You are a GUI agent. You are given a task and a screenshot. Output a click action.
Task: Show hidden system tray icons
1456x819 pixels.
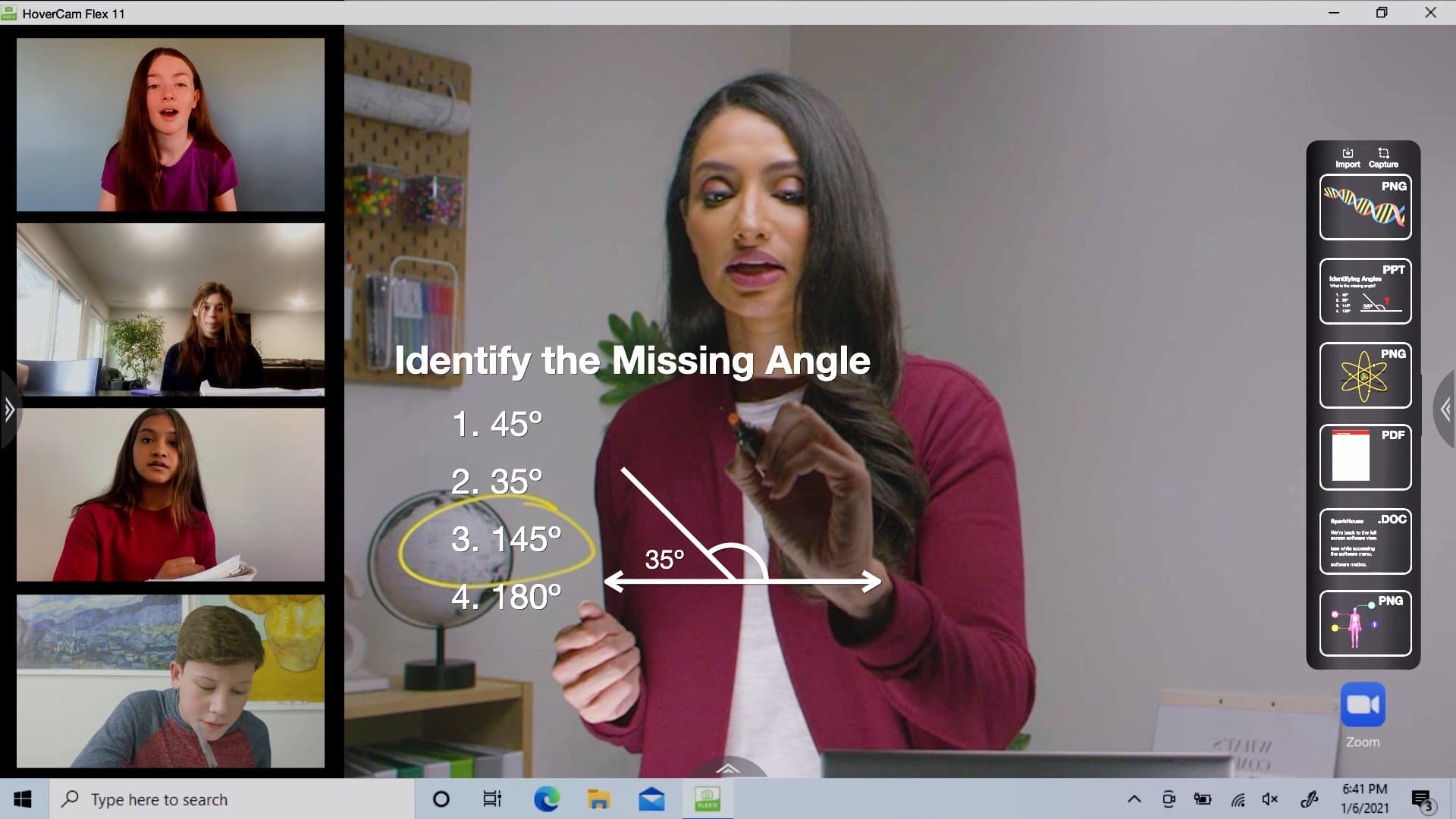coord(1134,799)
